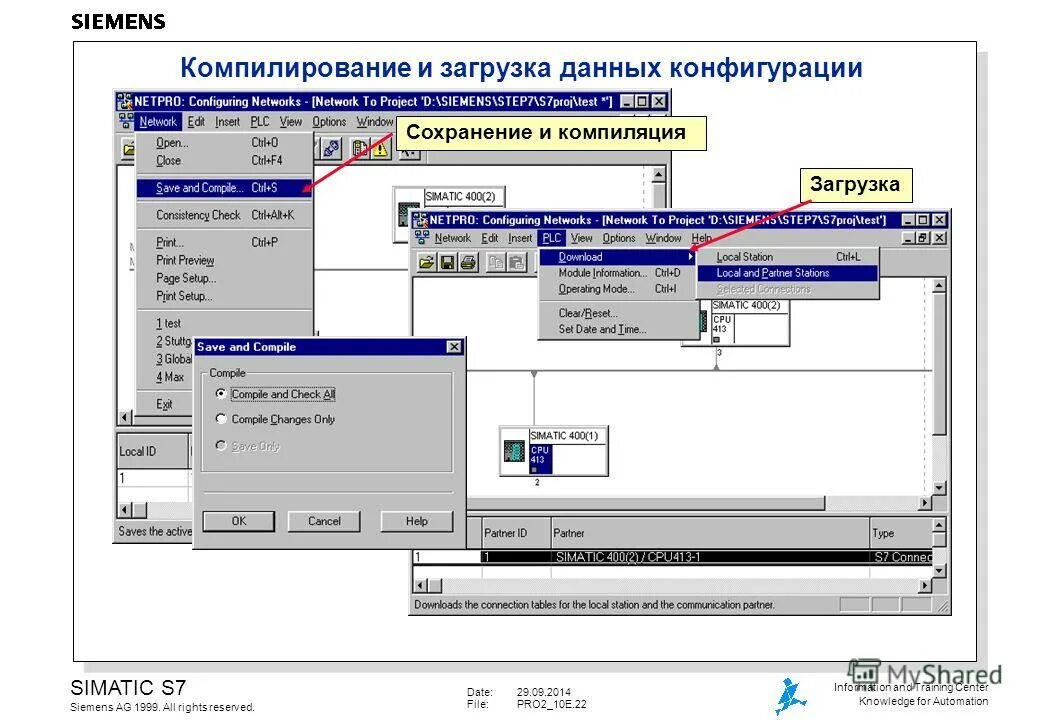The height and width of the screenshot is (720, 1040).
Task: Click OK in Save and Compile dialog
Action: click(239, 521)
